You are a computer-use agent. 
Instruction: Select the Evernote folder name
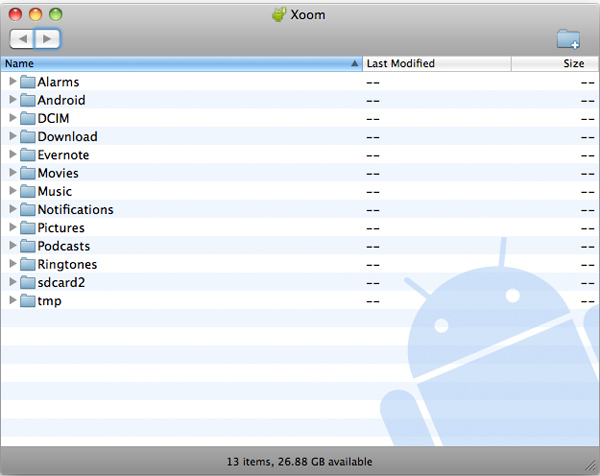pyautogui.click(x=63, y=155)
